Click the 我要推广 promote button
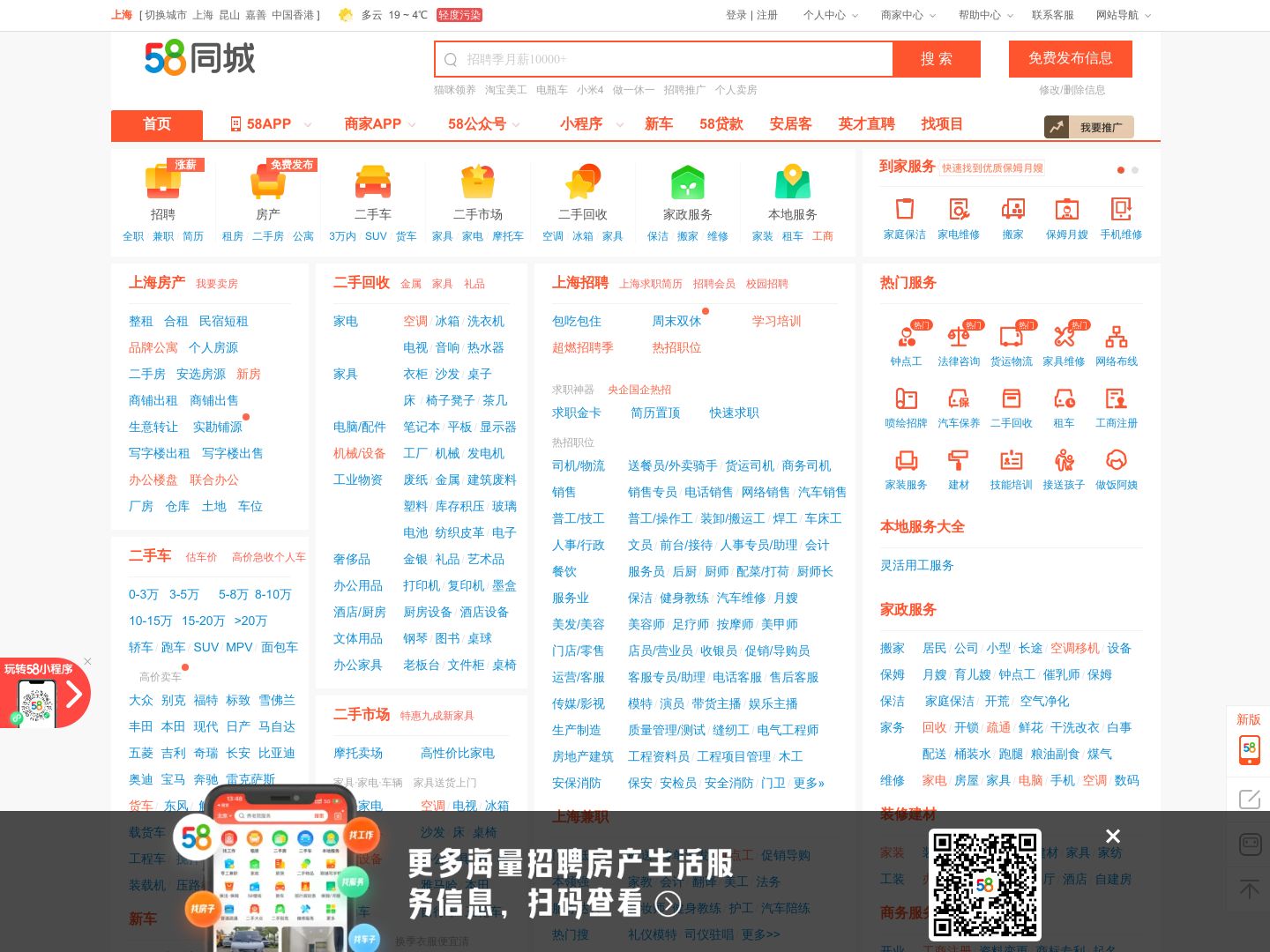Image resolution: width=1270 pixels, height=952 pixels. pos(1089,127)
